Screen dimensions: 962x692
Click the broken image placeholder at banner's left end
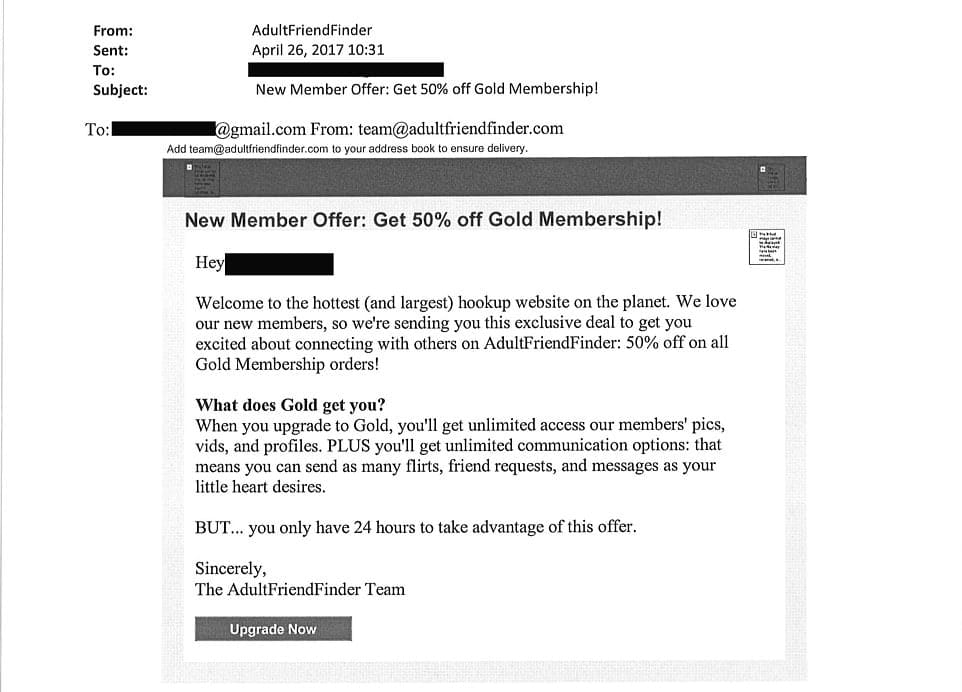click(x=205, y=177)
